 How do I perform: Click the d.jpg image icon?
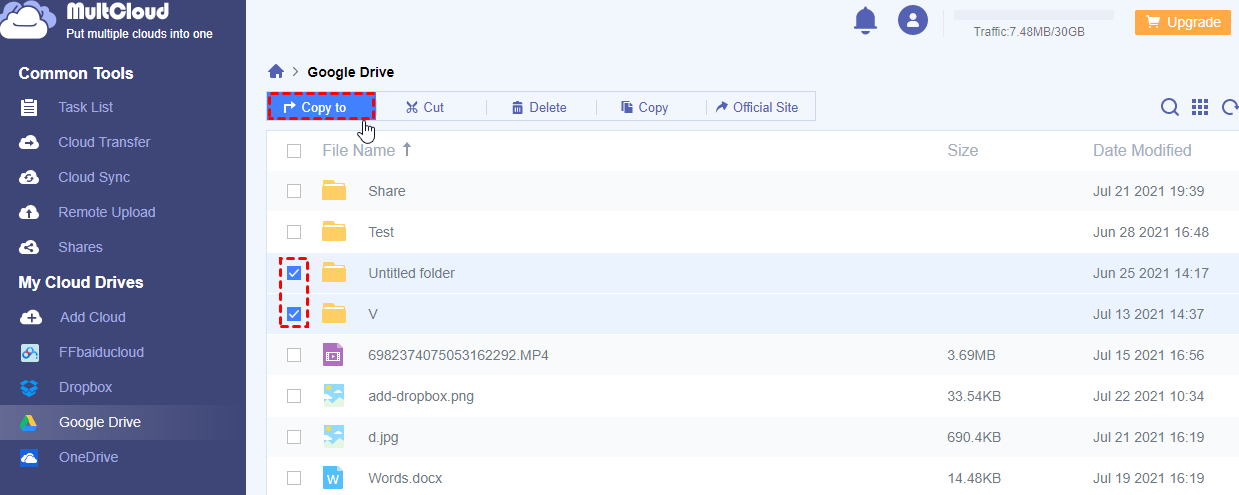click(334, 437)
